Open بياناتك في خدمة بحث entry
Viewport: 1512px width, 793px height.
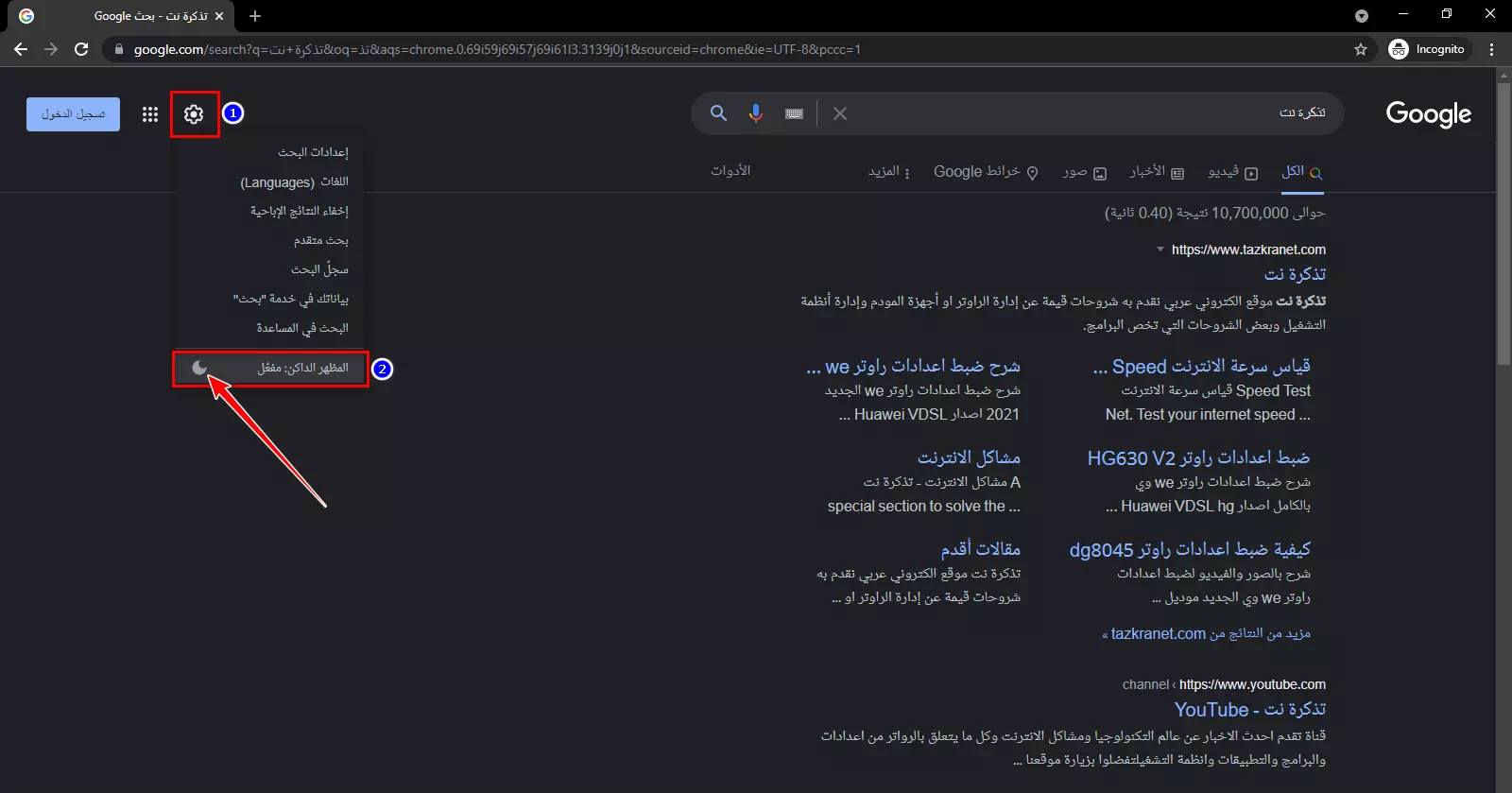click(x=290, y=299)
